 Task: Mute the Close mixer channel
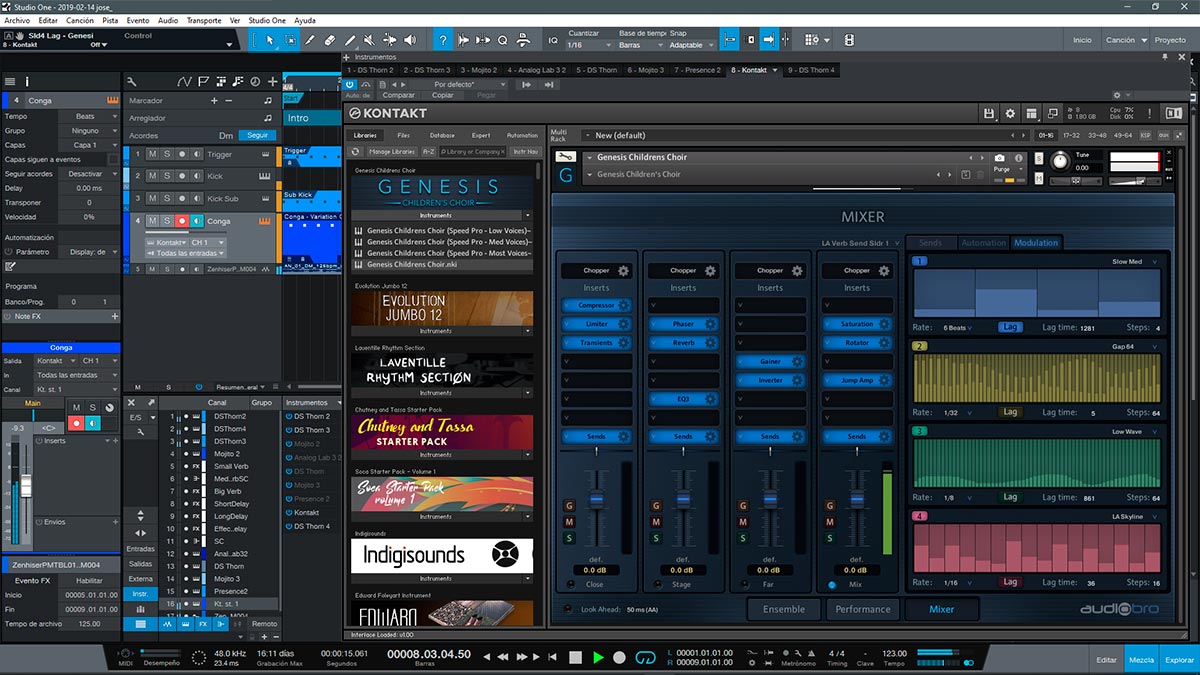point(570,522)
